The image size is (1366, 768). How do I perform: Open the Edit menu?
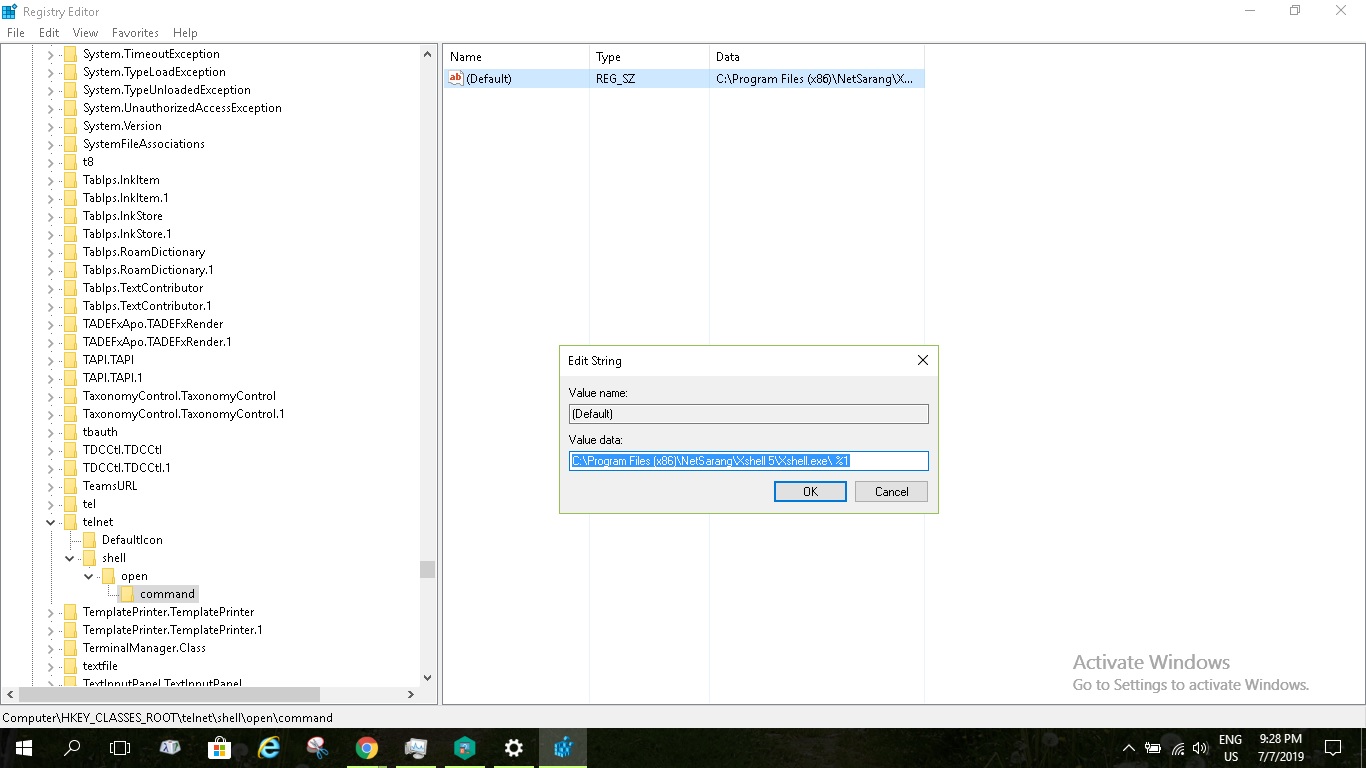point(49,33)
